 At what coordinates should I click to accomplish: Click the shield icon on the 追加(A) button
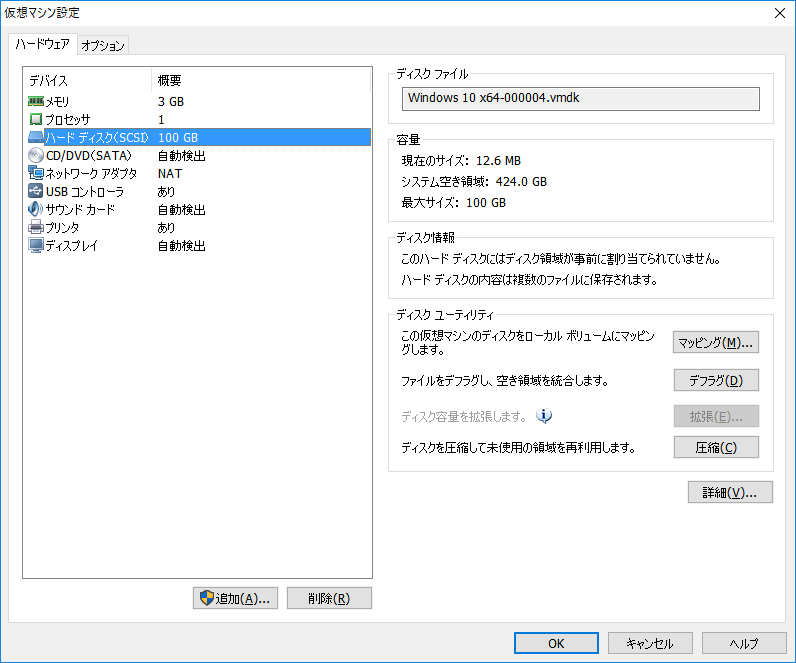[x=207, y=598]
